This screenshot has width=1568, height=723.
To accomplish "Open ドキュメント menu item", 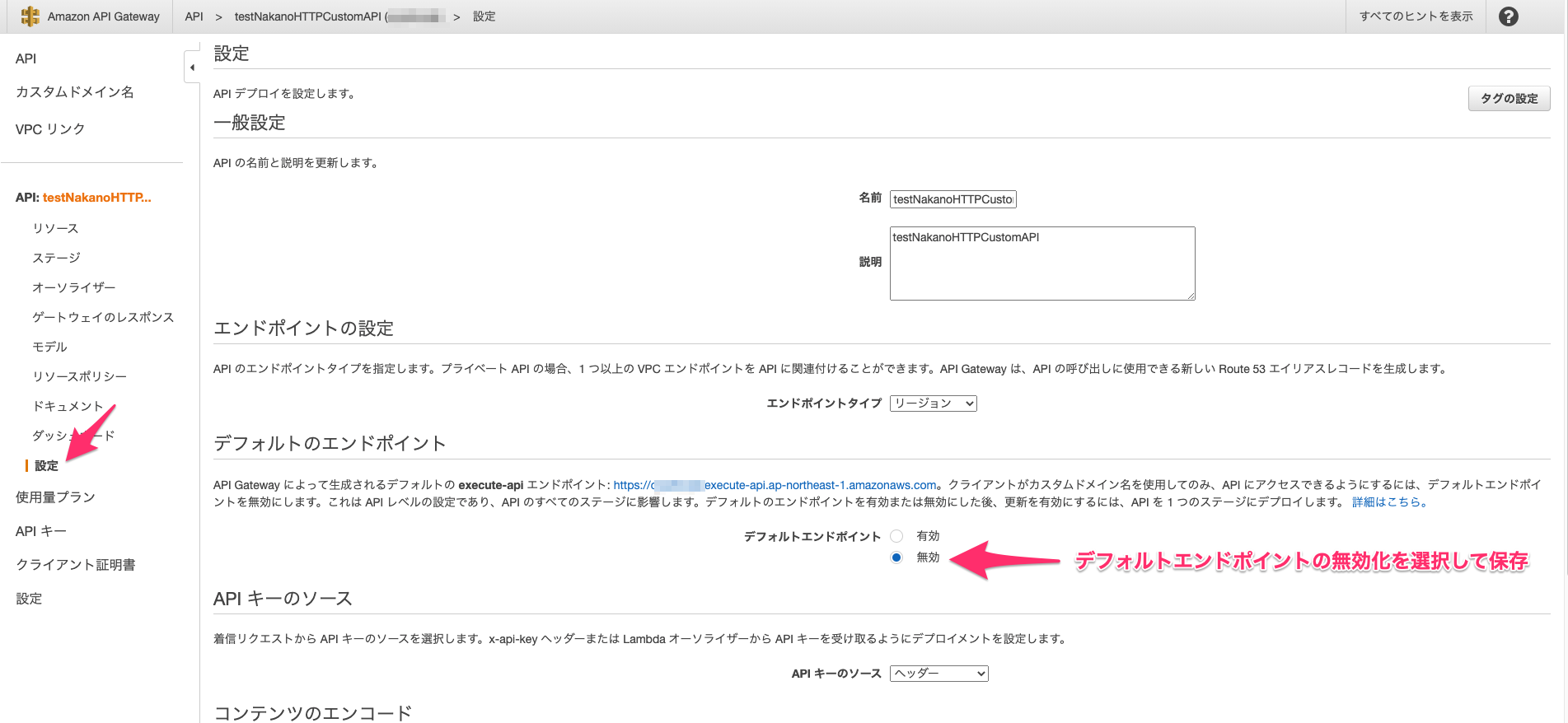I will tap(68, 406).
